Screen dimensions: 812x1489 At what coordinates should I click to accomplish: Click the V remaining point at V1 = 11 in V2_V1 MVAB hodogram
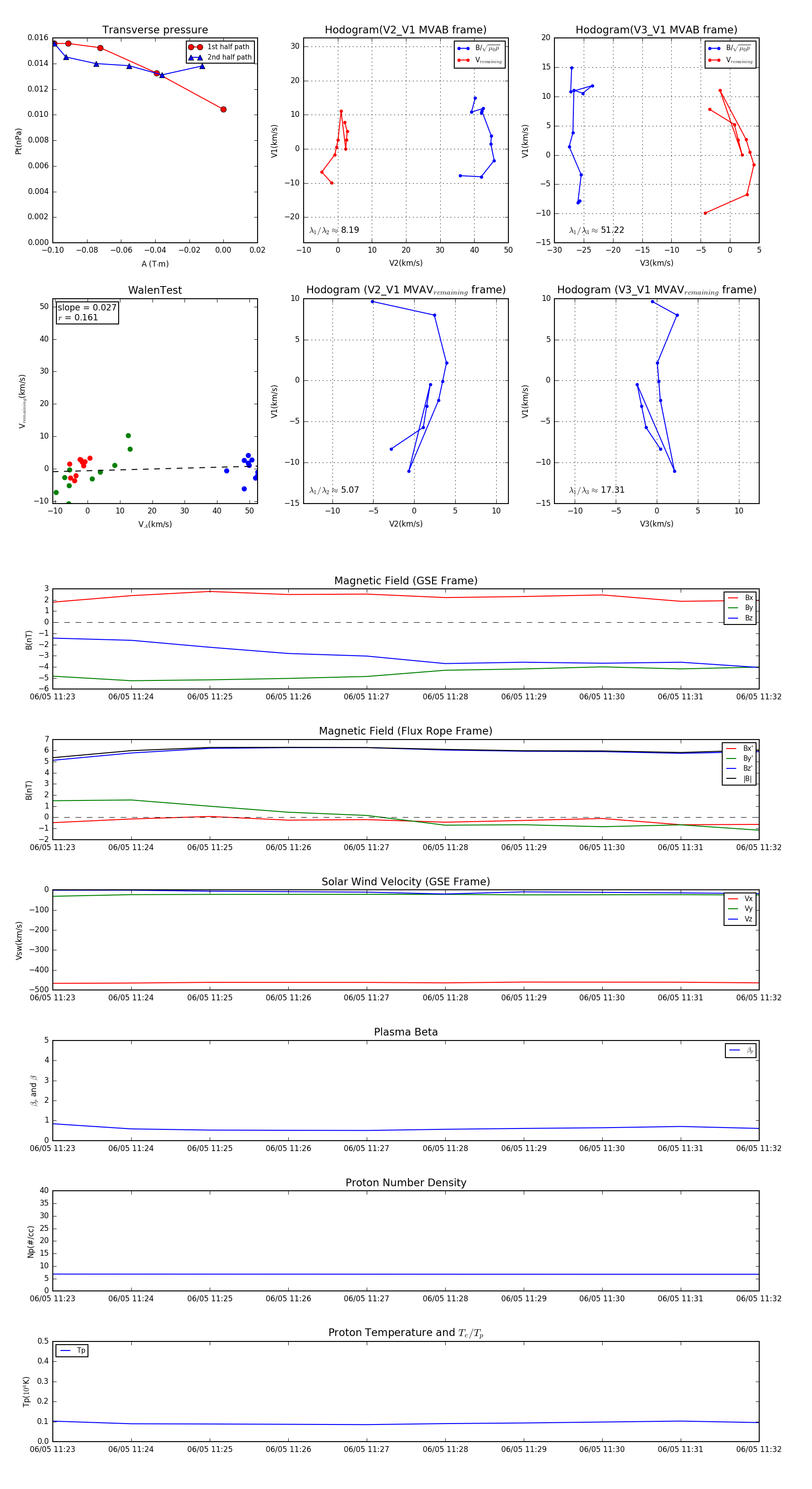tap(341, 111)
